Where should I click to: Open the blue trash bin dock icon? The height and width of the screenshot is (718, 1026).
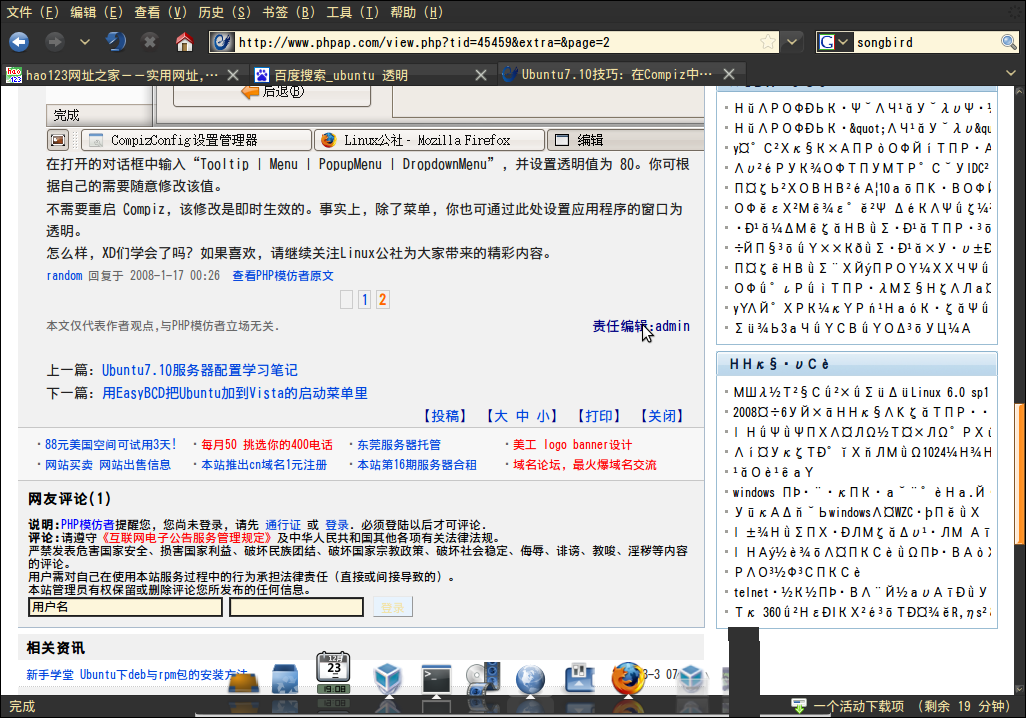point(285,678)
